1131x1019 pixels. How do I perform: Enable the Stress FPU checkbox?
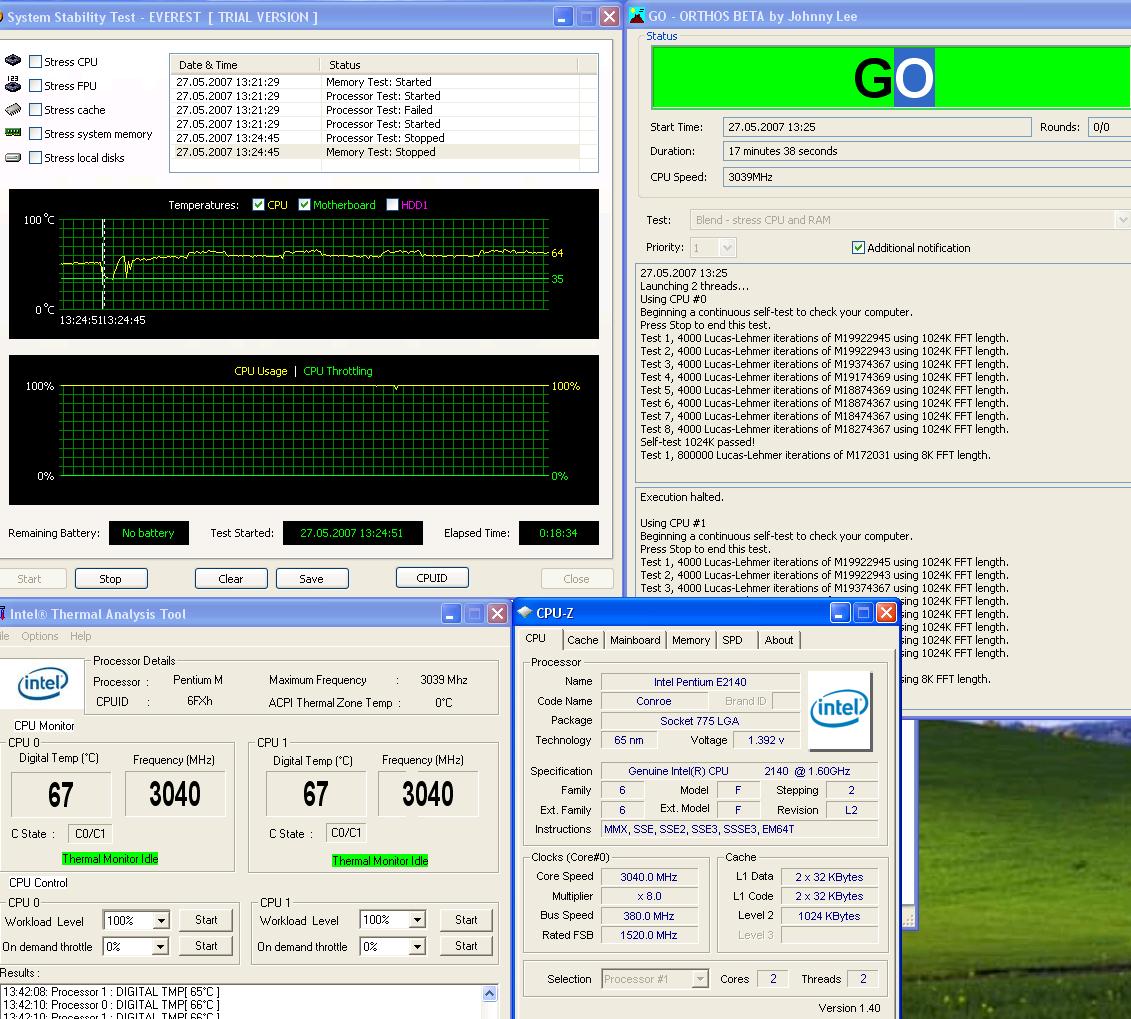[x=35, y=85]
